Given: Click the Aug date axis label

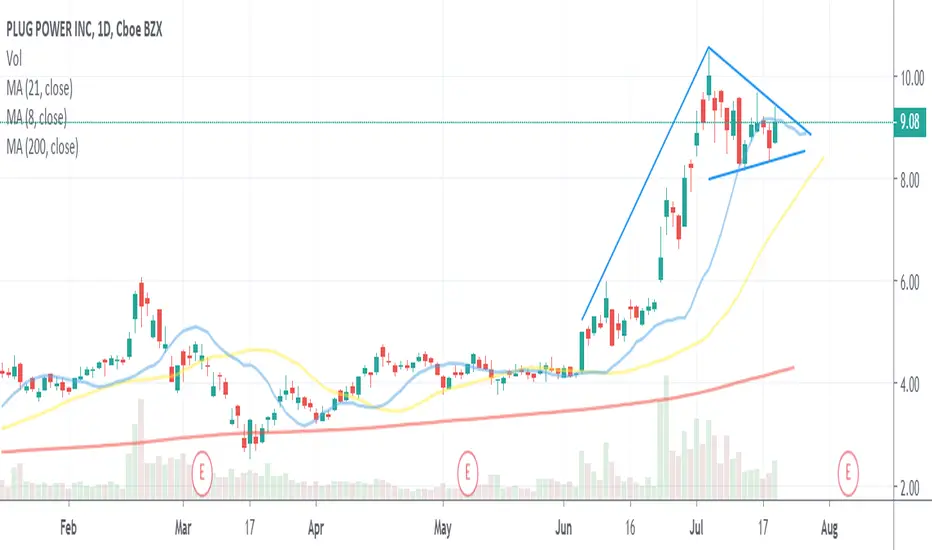Looking at the screenshot, I should coord(829,528).
